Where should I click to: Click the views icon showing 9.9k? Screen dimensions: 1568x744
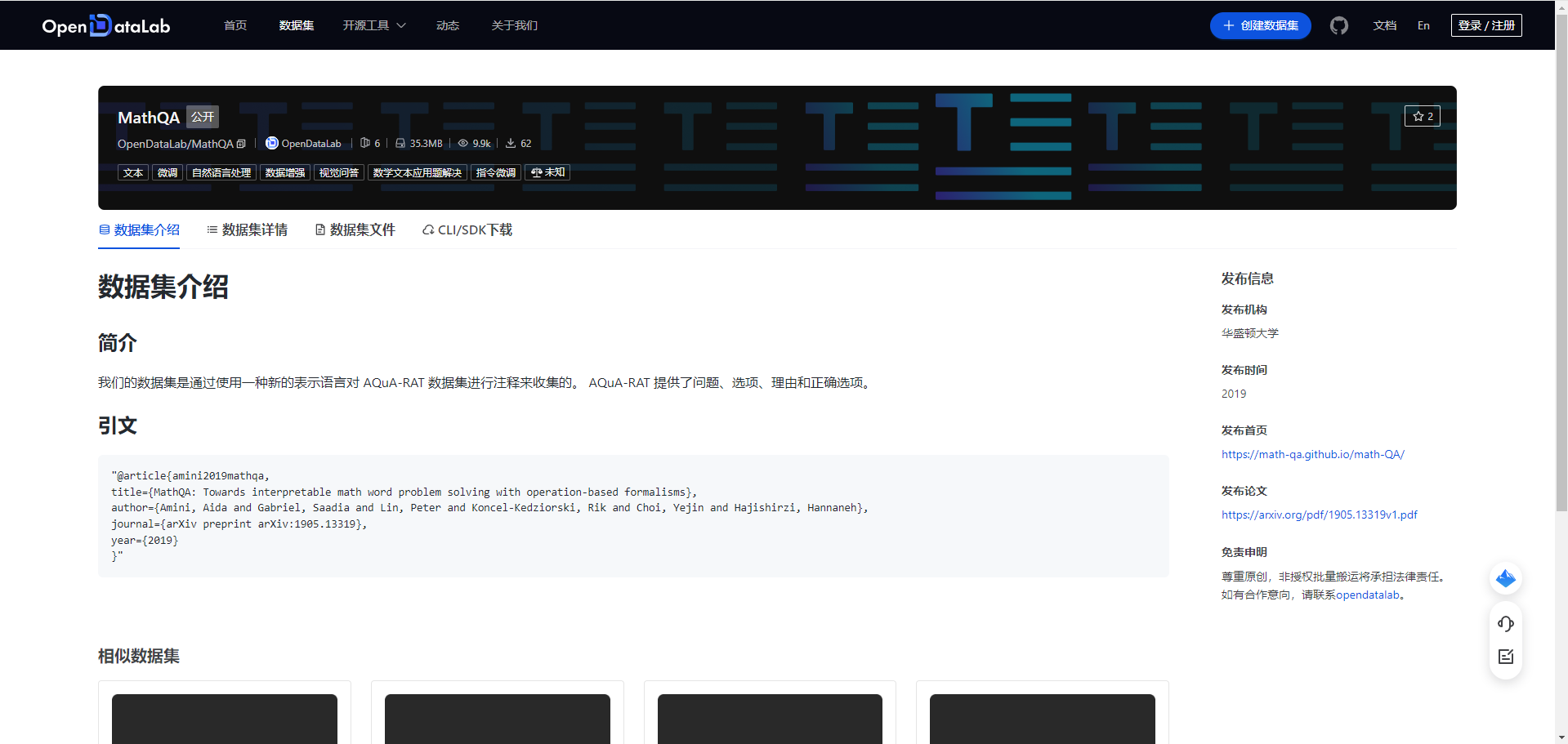pos(461,143)
